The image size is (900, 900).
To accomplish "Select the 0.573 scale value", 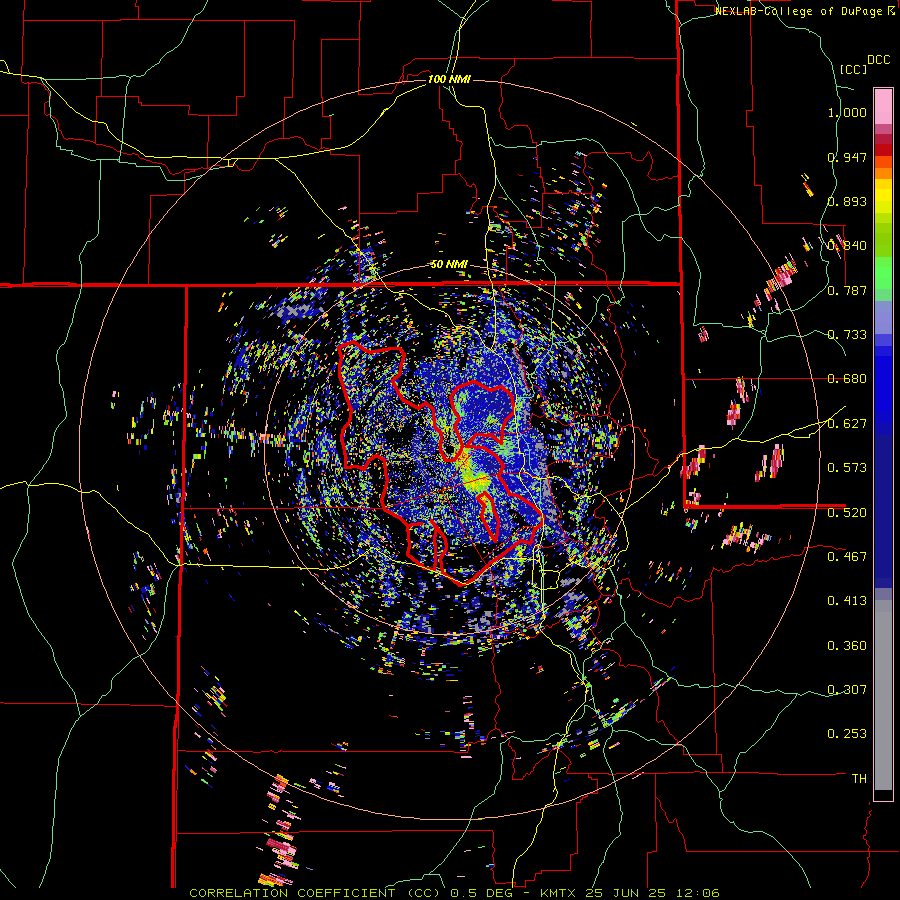I will 847,468.
